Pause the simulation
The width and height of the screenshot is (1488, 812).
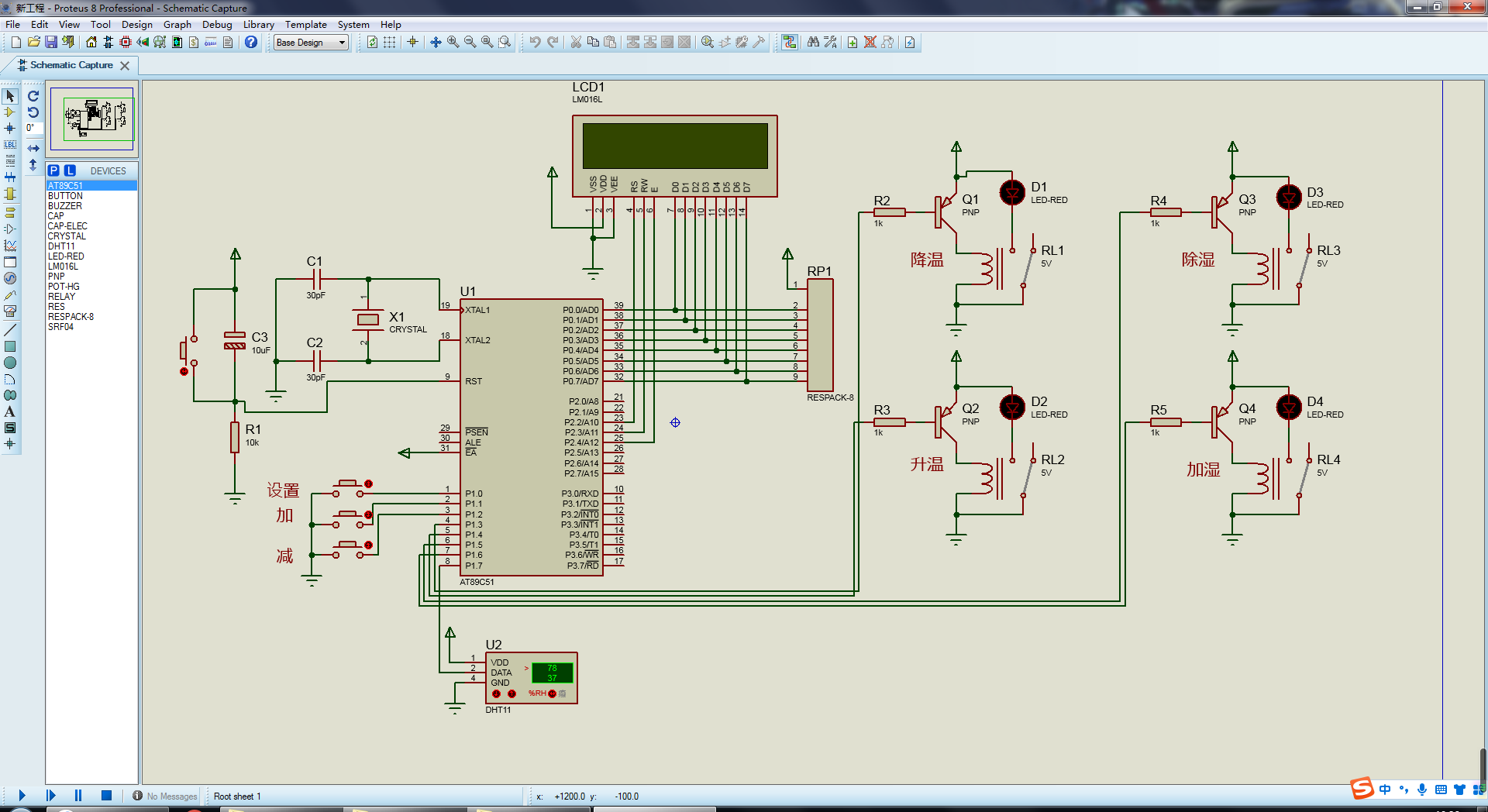click(77, 796)
